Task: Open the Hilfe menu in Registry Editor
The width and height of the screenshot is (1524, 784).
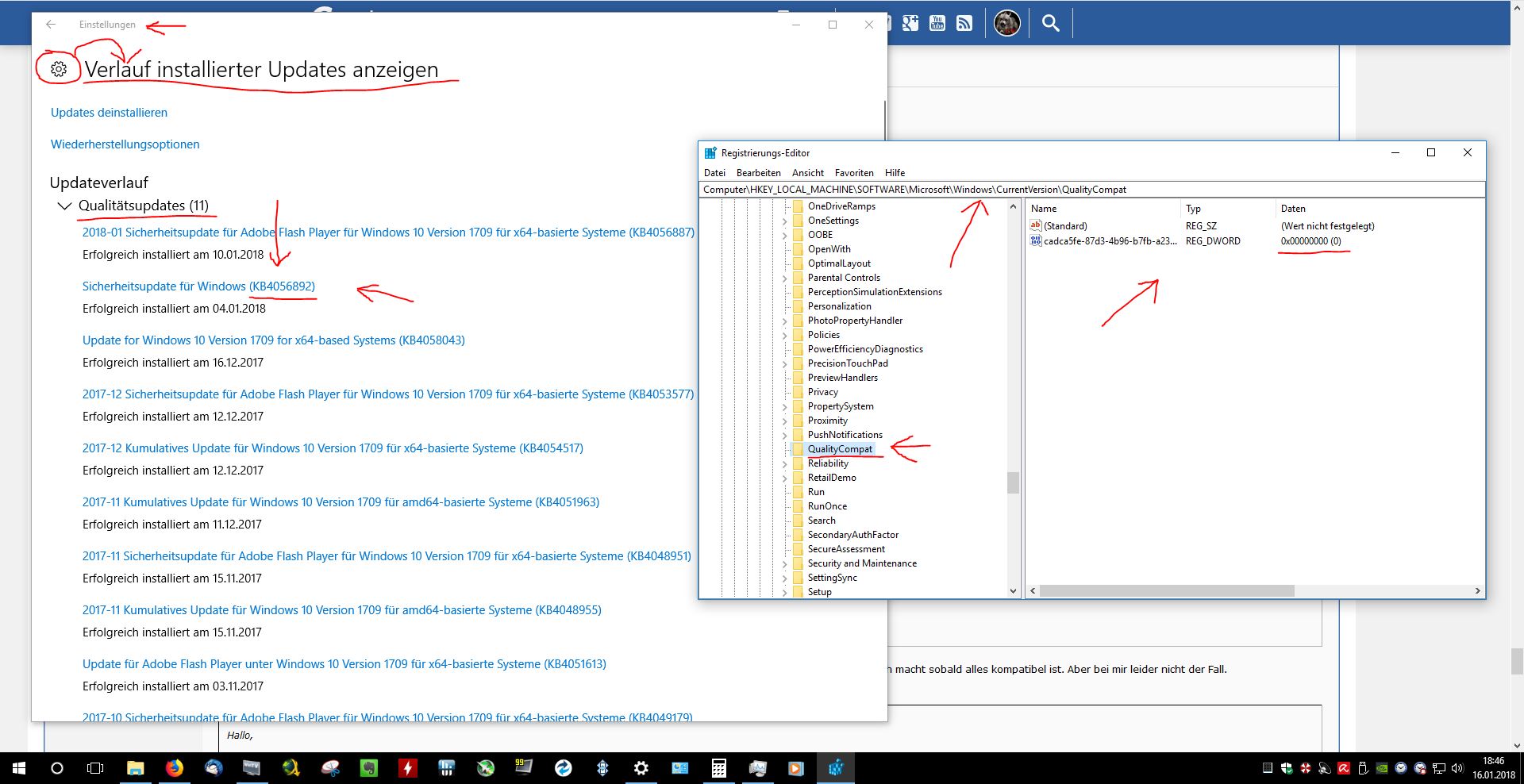Action: tap(895, 173)
